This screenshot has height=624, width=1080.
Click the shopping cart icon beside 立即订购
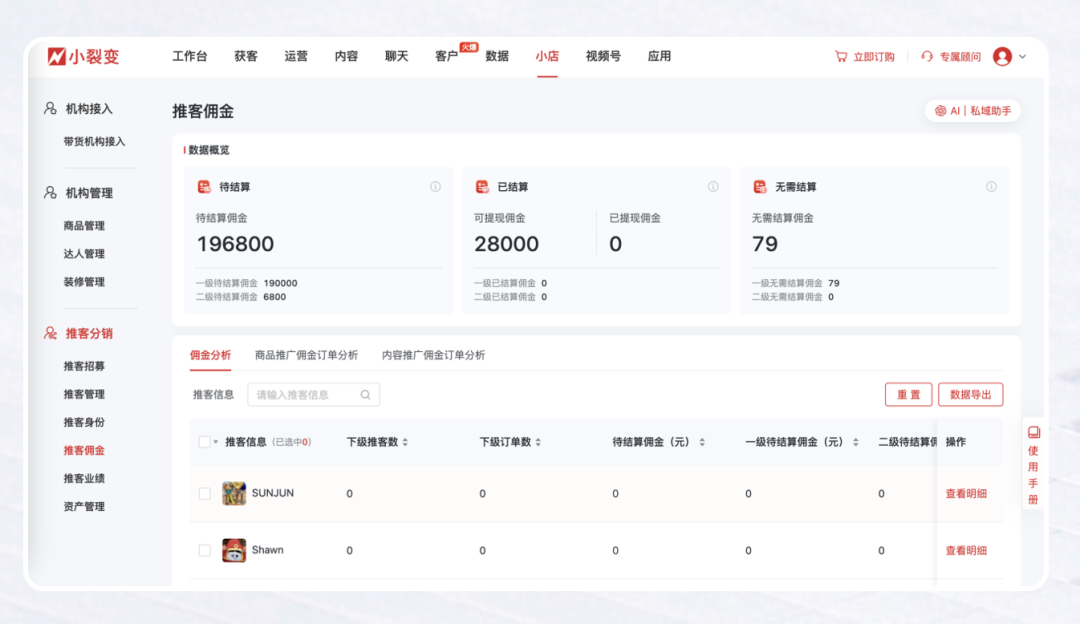[x=841, y=57]
